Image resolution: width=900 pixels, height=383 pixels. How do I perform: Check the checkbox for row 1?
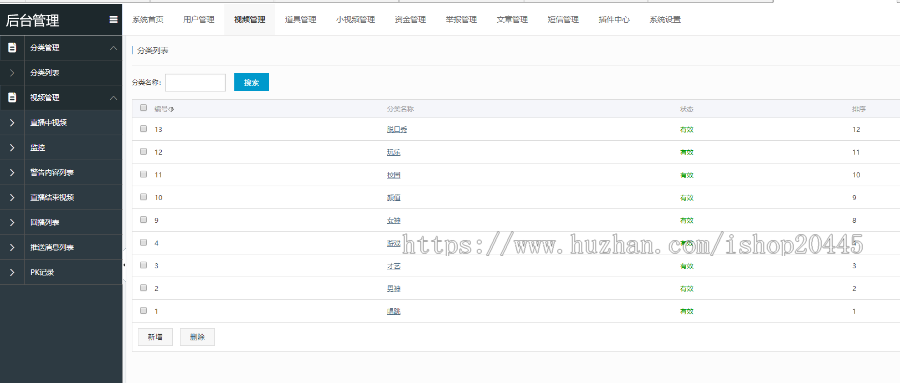tap(143, 310)
